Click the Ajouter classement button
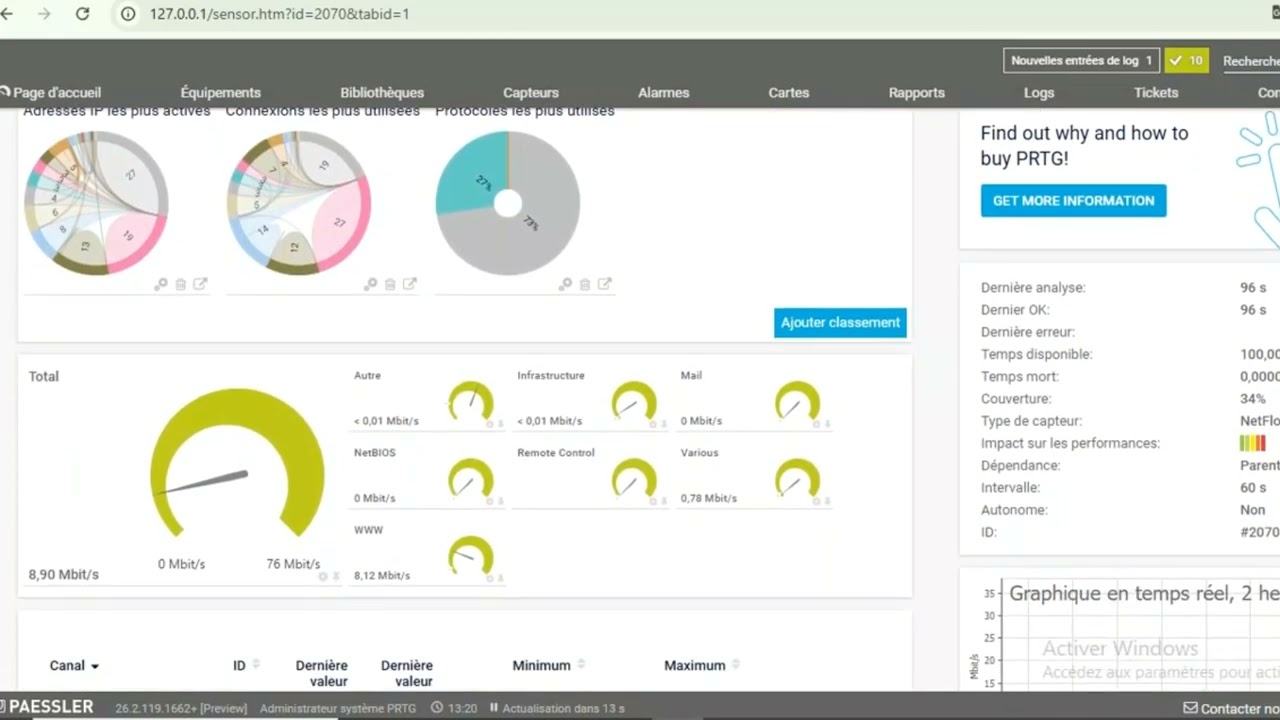This screenshot has height=720, width=1280. click(840, 322)
